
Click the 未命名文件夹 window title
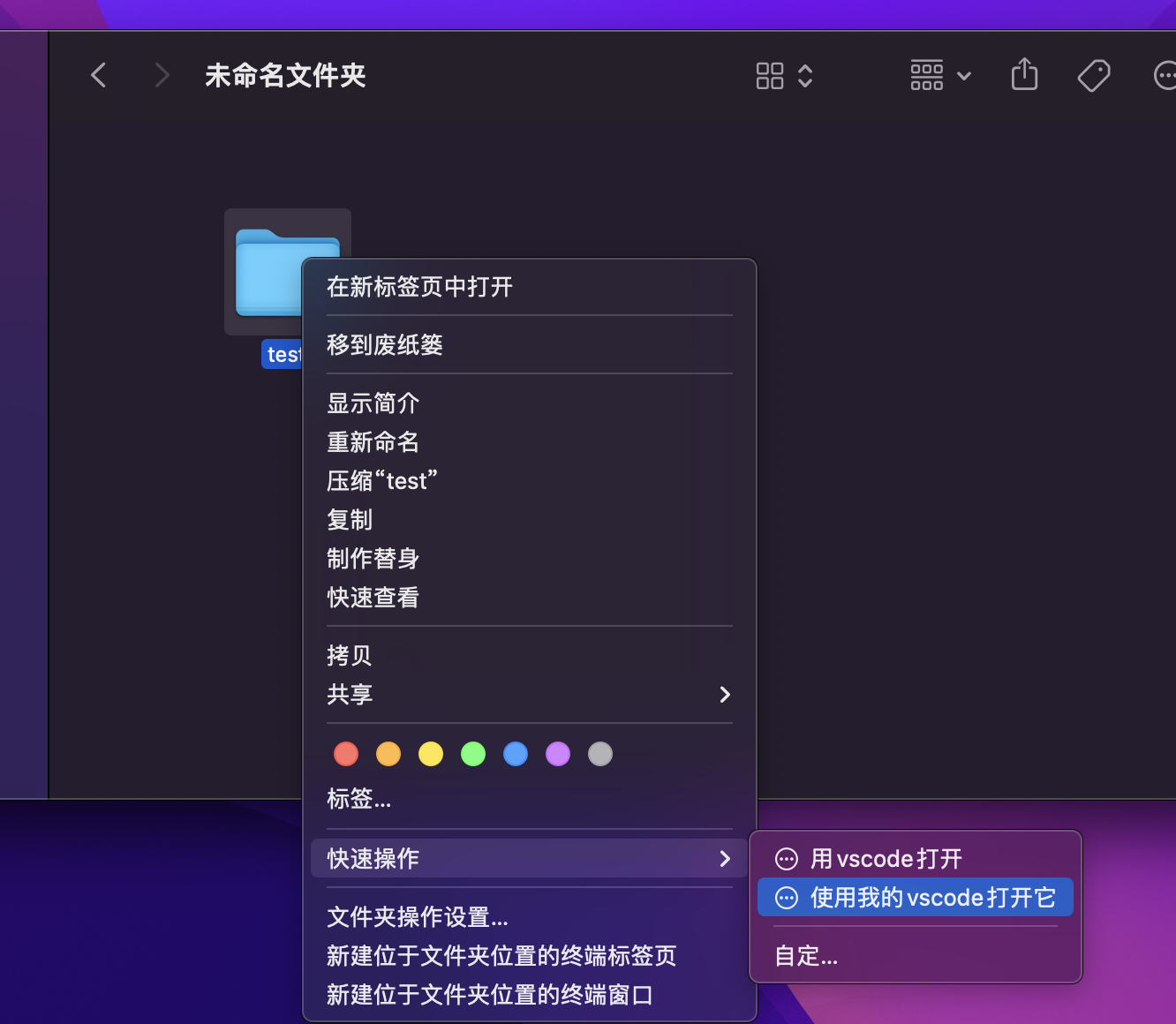tap(285, 76)
